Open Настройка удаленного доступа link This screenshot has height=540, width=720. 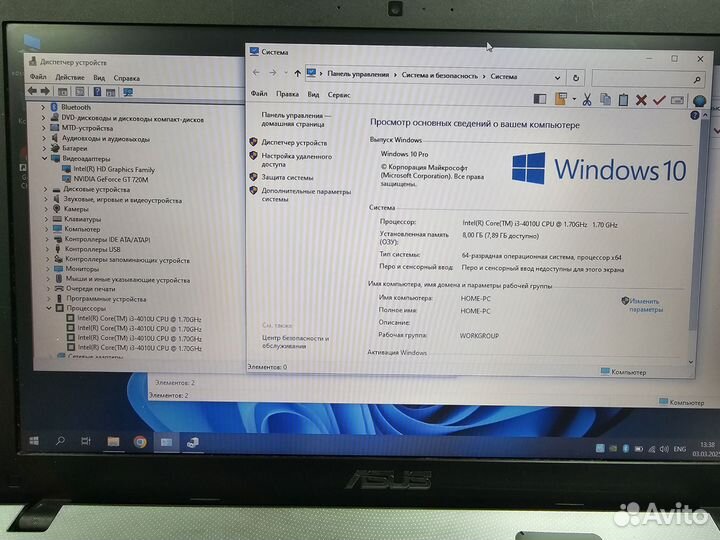(x=296, y=160)
